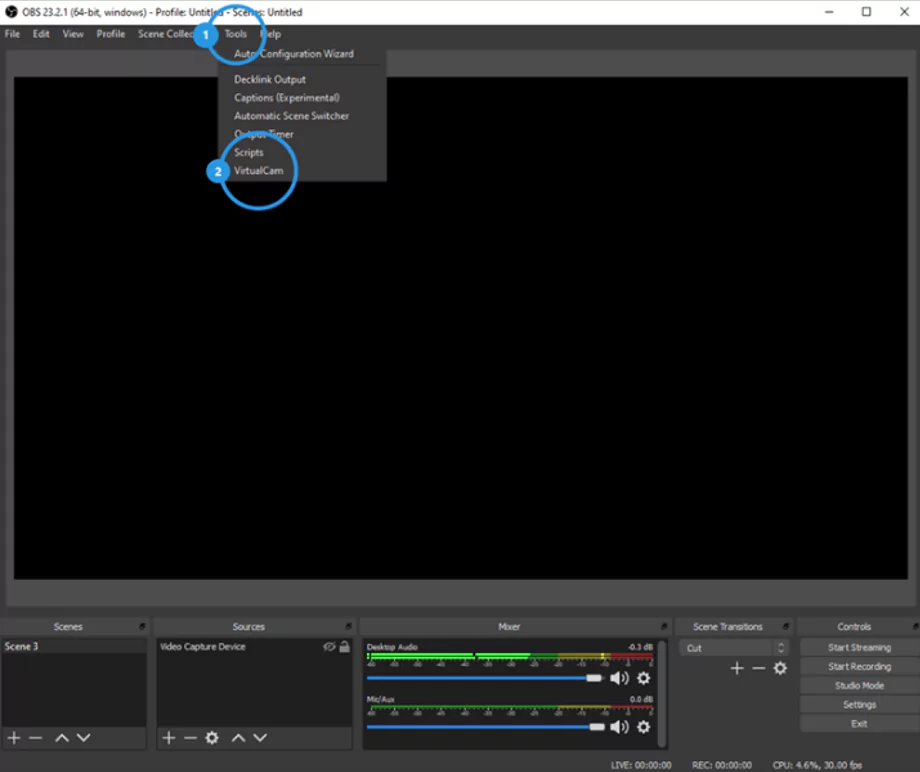Mute Desktop Audio with the speaker icon
Image resolution: width=920 pixels, height=772 pixels.
(619, 679)
